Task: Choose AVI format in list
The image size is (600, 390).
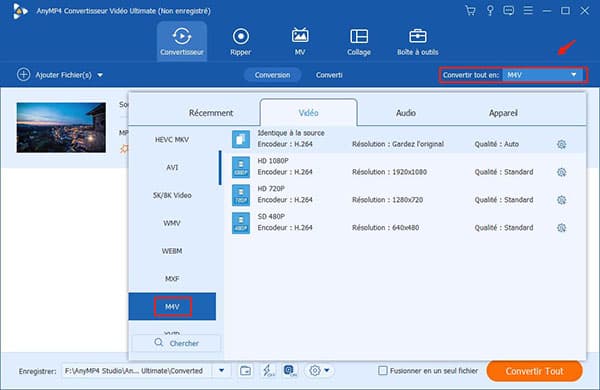Action: [x=172, y=167]
